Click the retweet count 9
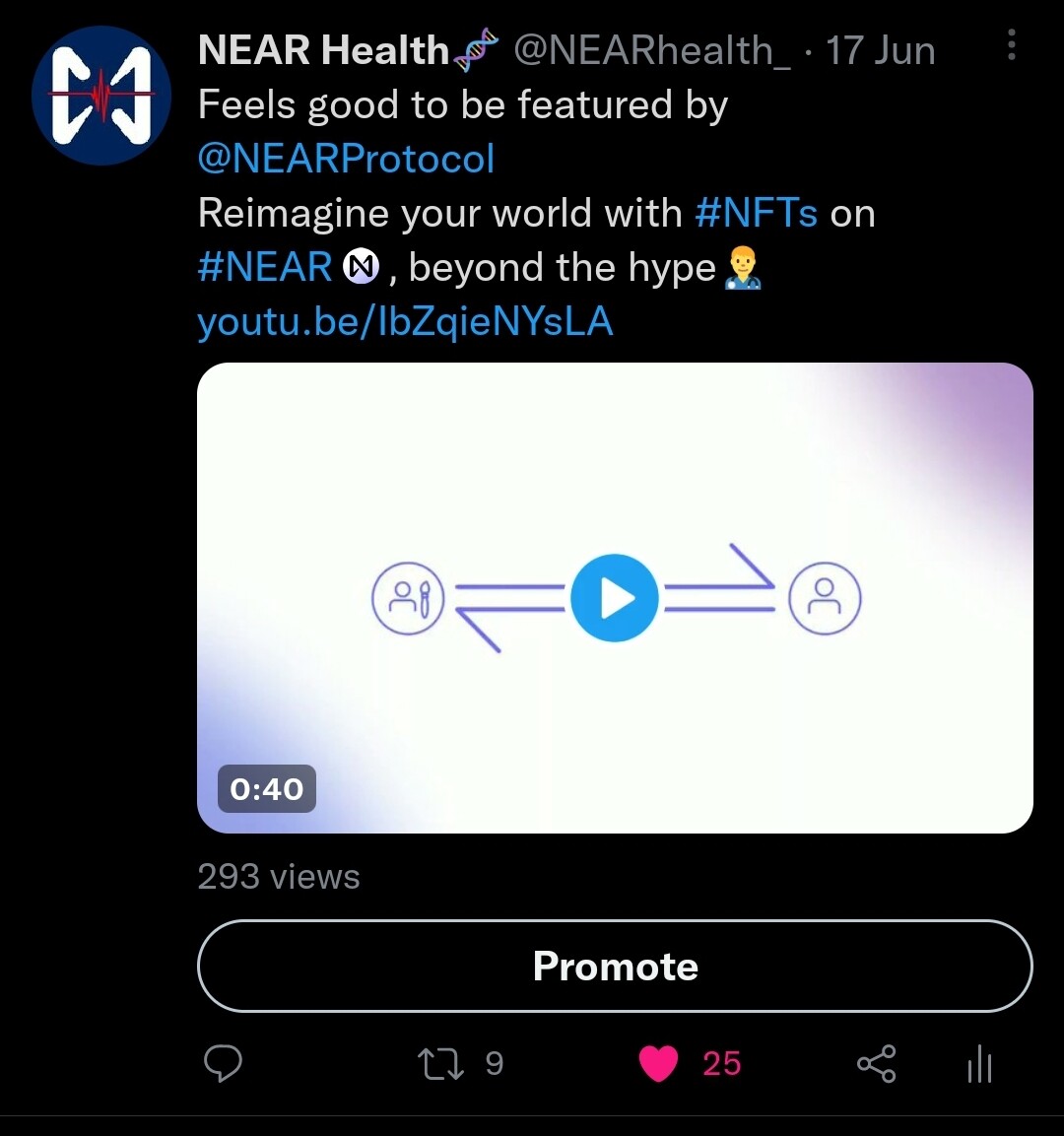Image resolution: width=1064 pixels, height=1136 pixels. pyautogui.click(x=494, y=1063)
